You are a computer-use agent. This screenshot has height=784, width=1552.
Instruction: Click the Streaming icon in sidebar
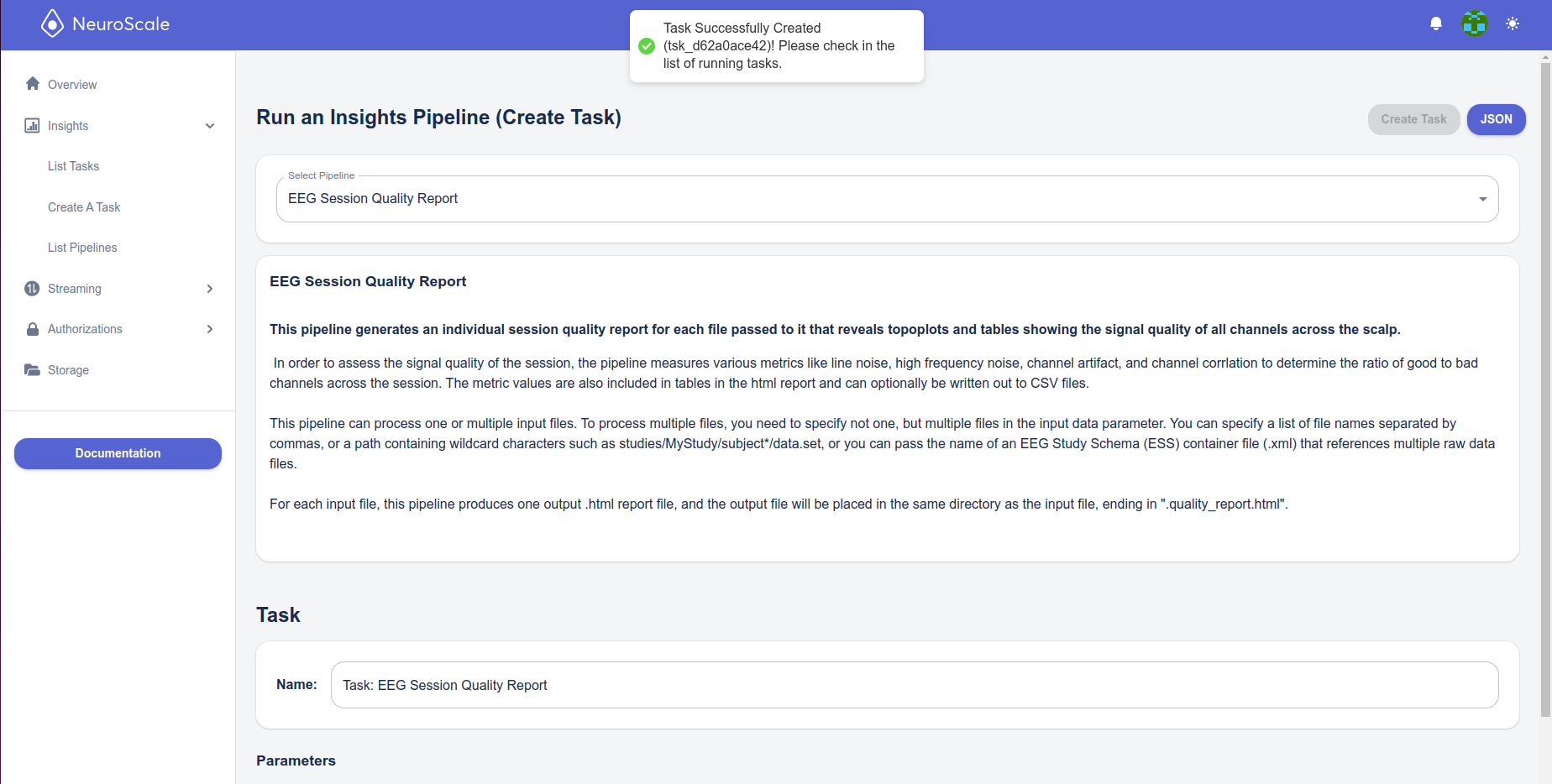point(32,289)
